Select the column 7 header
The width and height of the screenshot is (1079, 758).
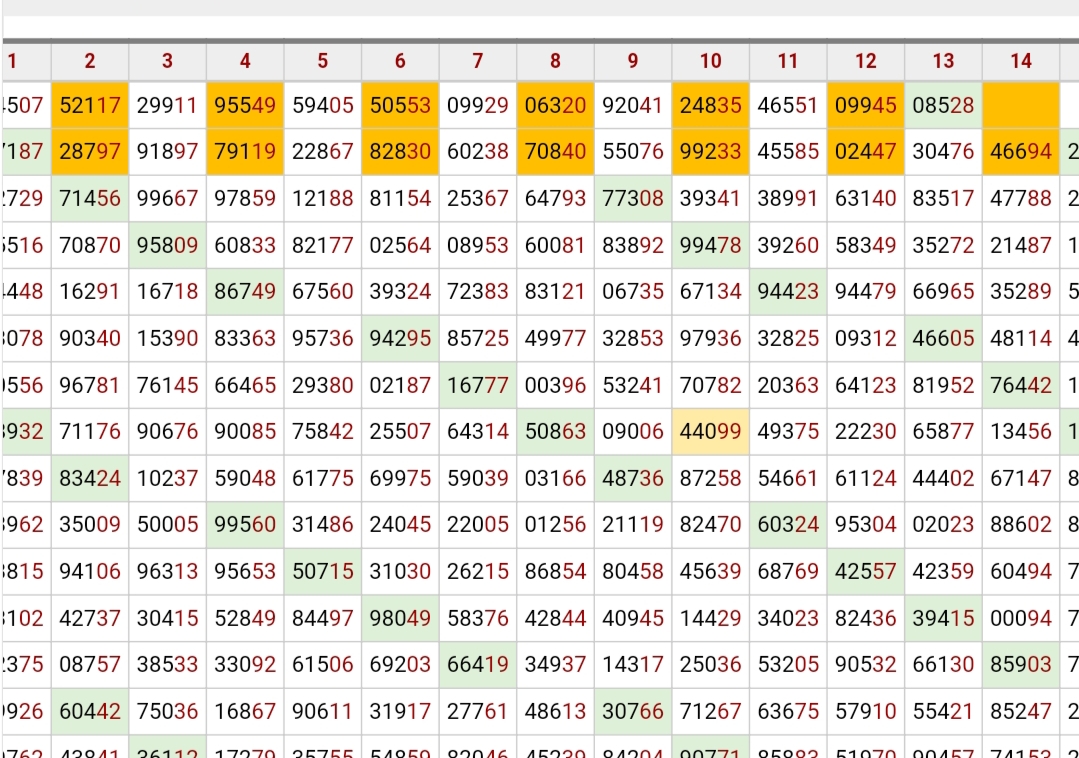click(x=477, y=62)
